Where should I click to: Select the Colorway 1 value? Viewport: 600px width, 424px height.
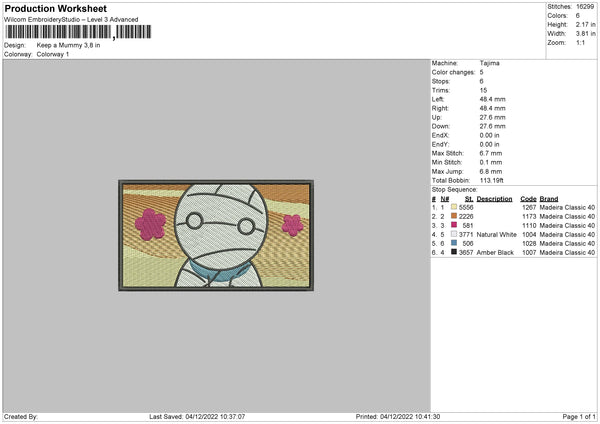click(53, 54)
